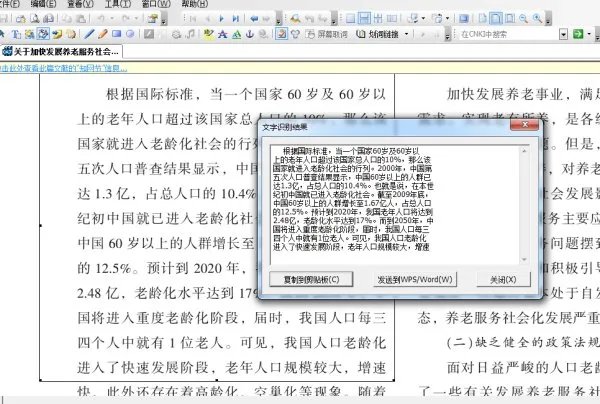600x404 pixels.
Task: Click the 划词链接 button
Action: point(378,34)
